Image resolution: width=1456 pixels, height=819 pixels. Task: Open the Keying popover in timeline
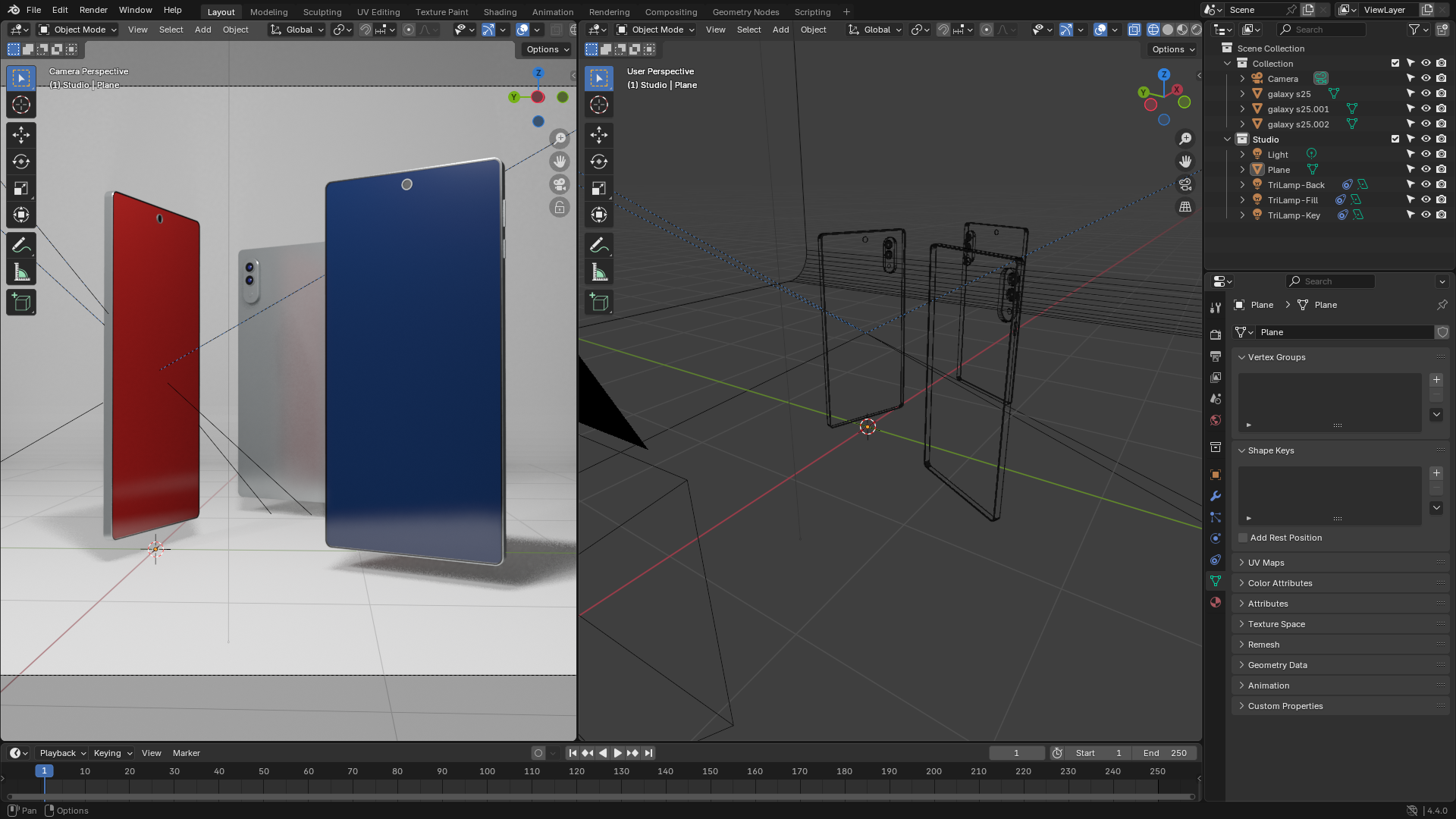click(112, 753)
